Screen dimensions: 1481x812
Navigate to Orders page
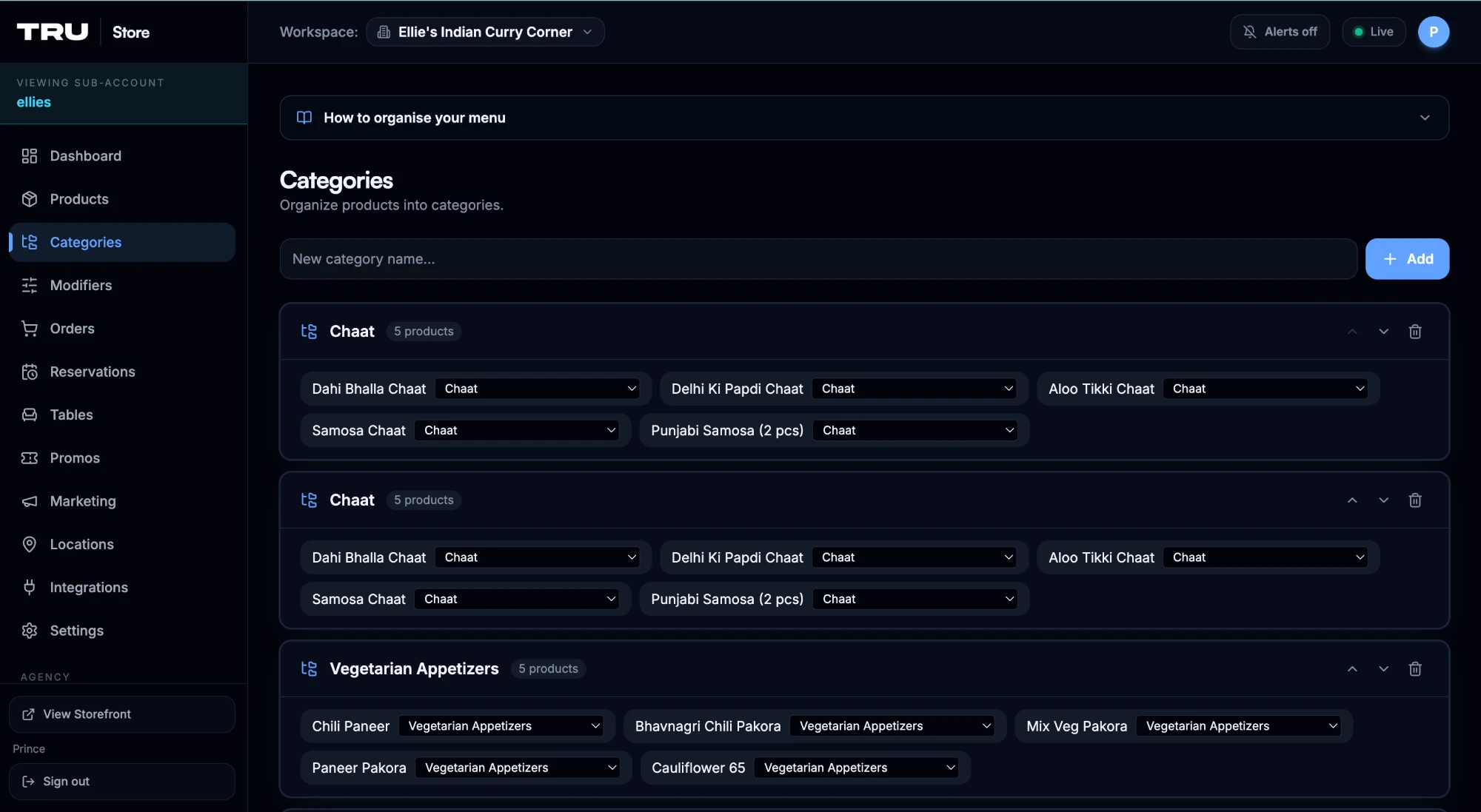coord(122,329)
